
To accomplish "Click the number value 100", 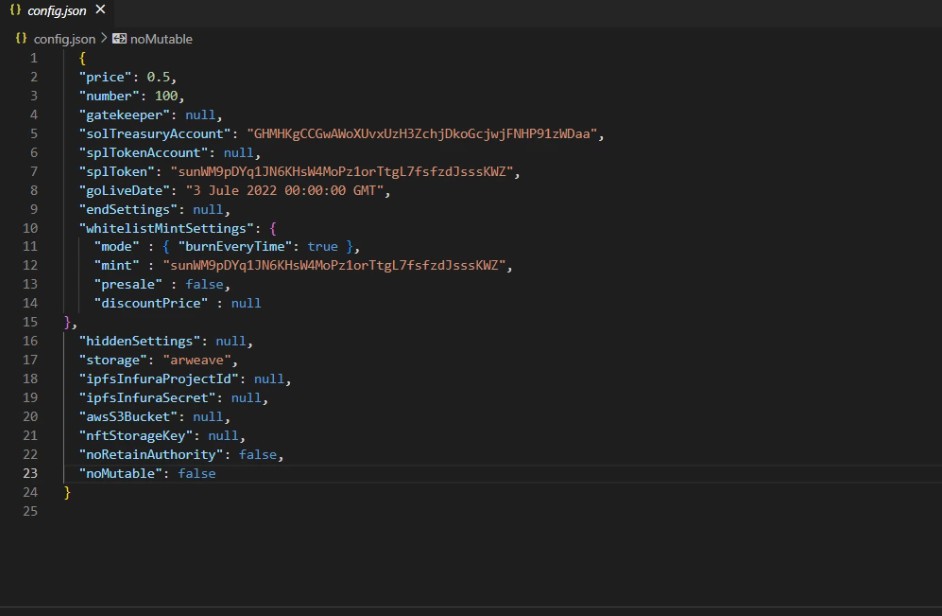I will click(x=166, y=96).
